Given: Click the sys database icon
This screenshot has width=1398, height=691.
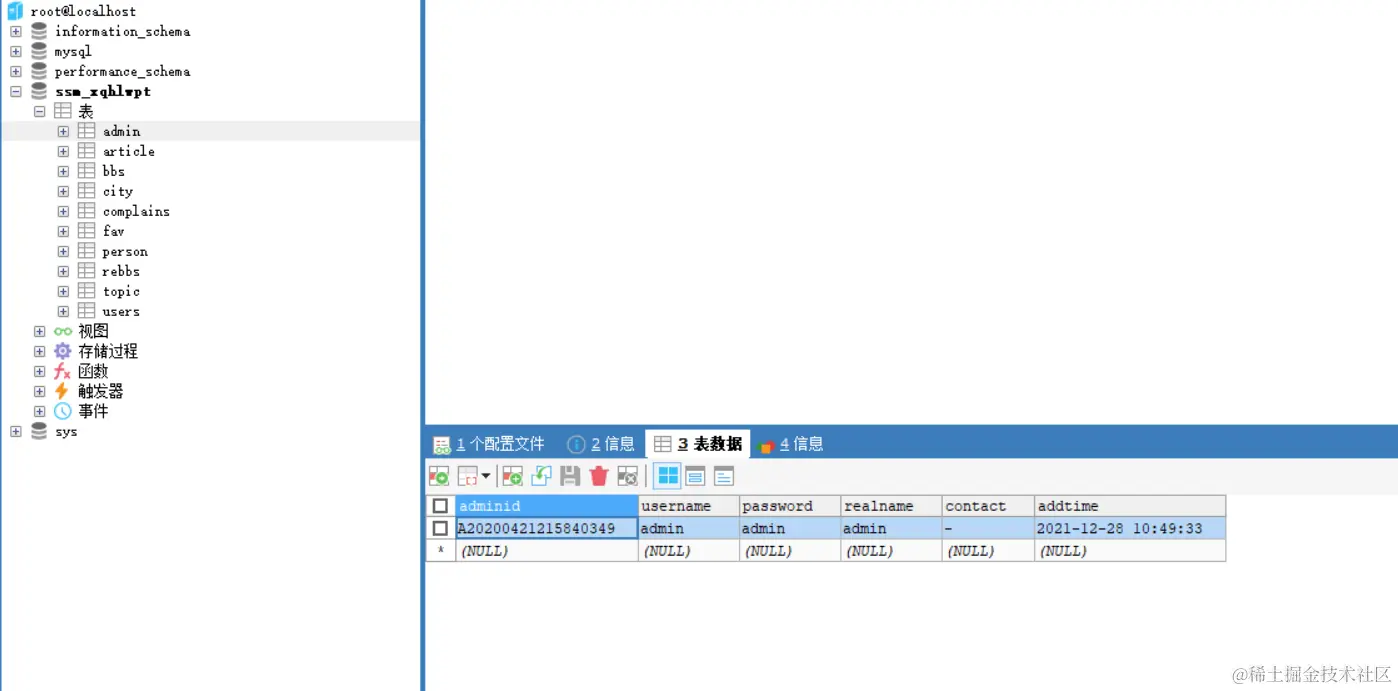Looking at the screenshot, I should (x=39, y=431).
